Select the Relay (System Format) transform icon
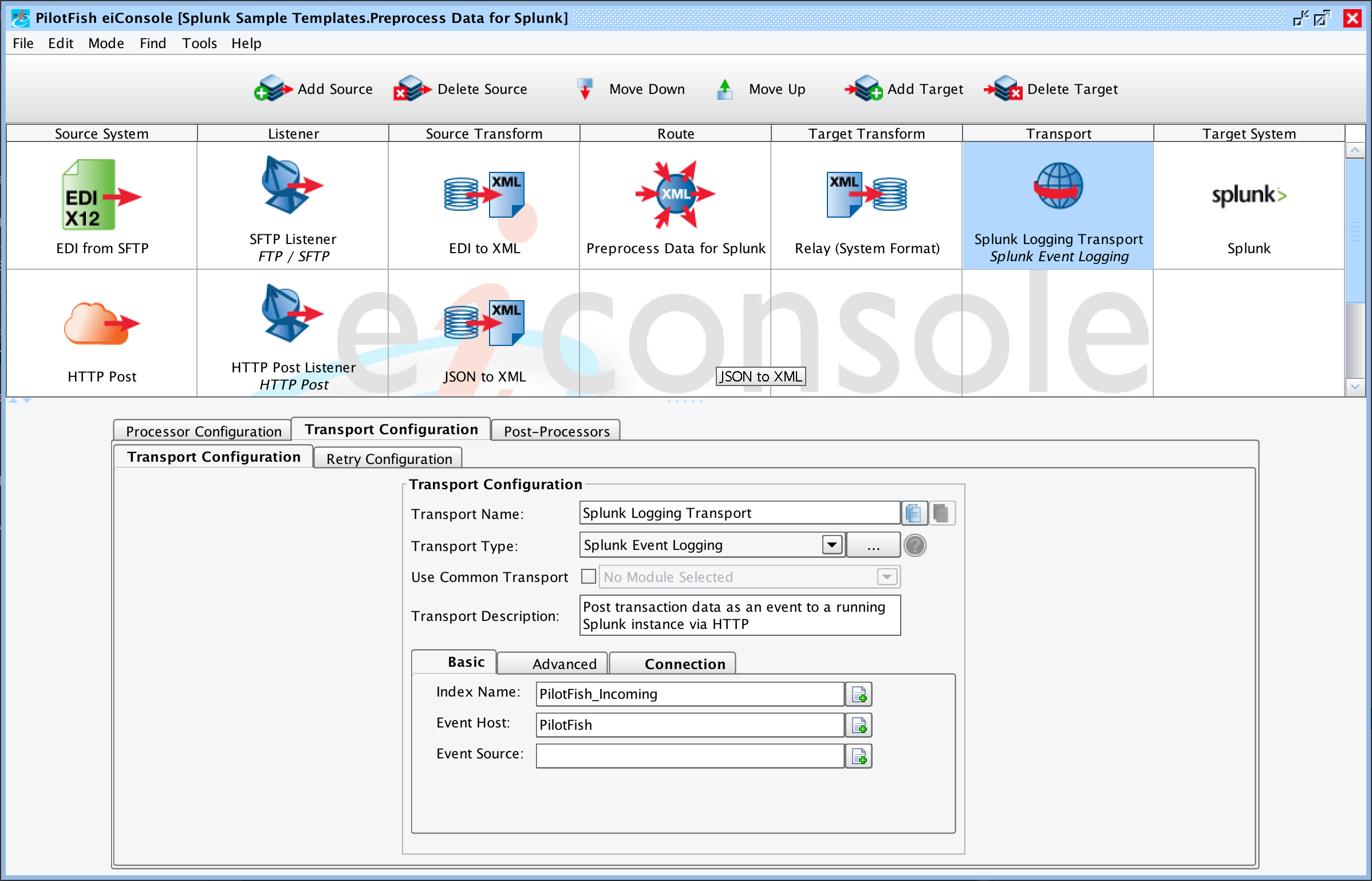Screen dimensions: 1372x881 click(x=867, y=195)
